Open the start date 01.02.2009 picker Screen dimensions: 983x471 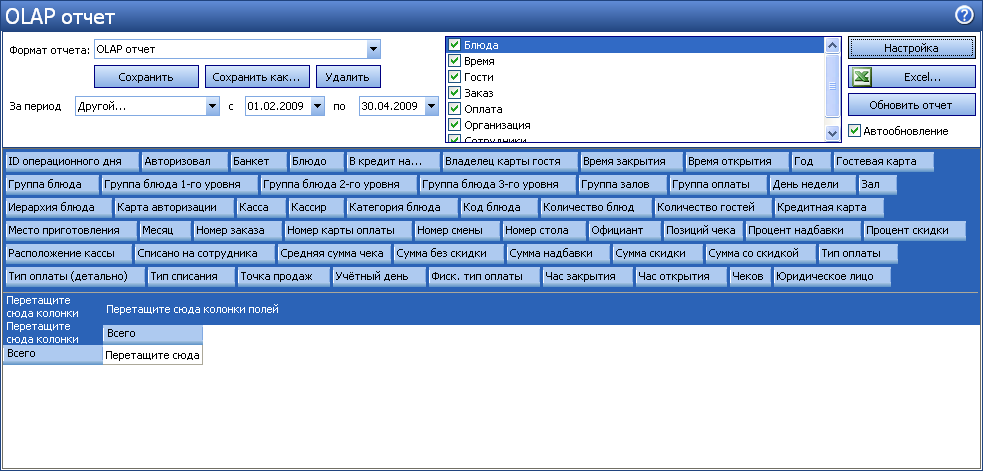(x=318, y=107)
